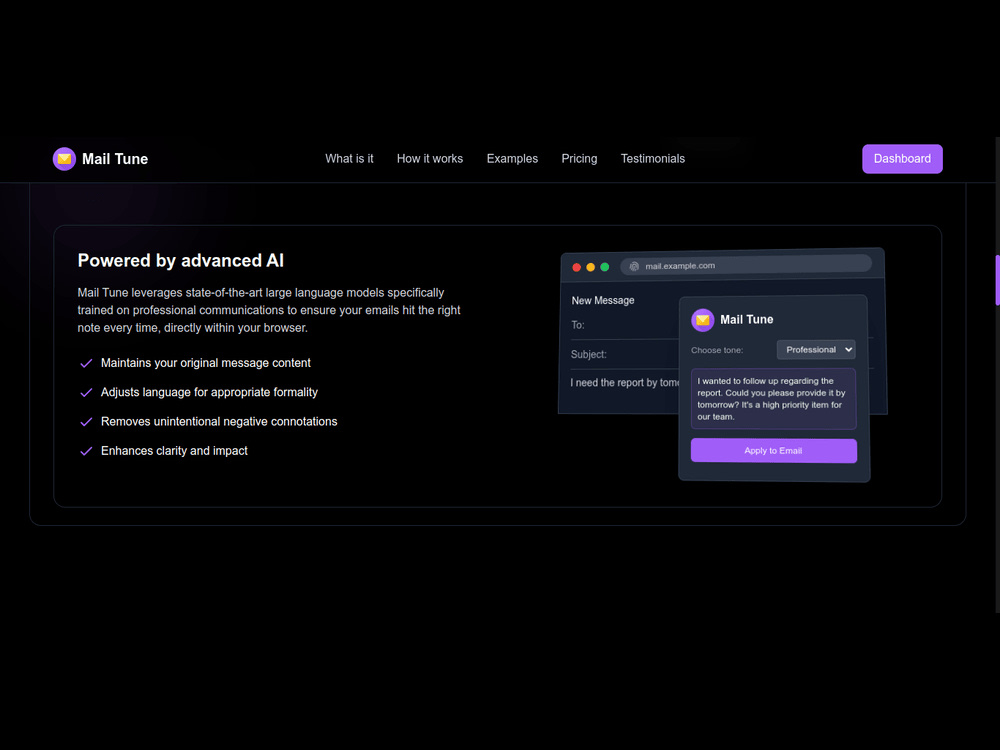View the Testimonials section
The width and height of the screenshot is (1000, 750).
coord(652,159)
